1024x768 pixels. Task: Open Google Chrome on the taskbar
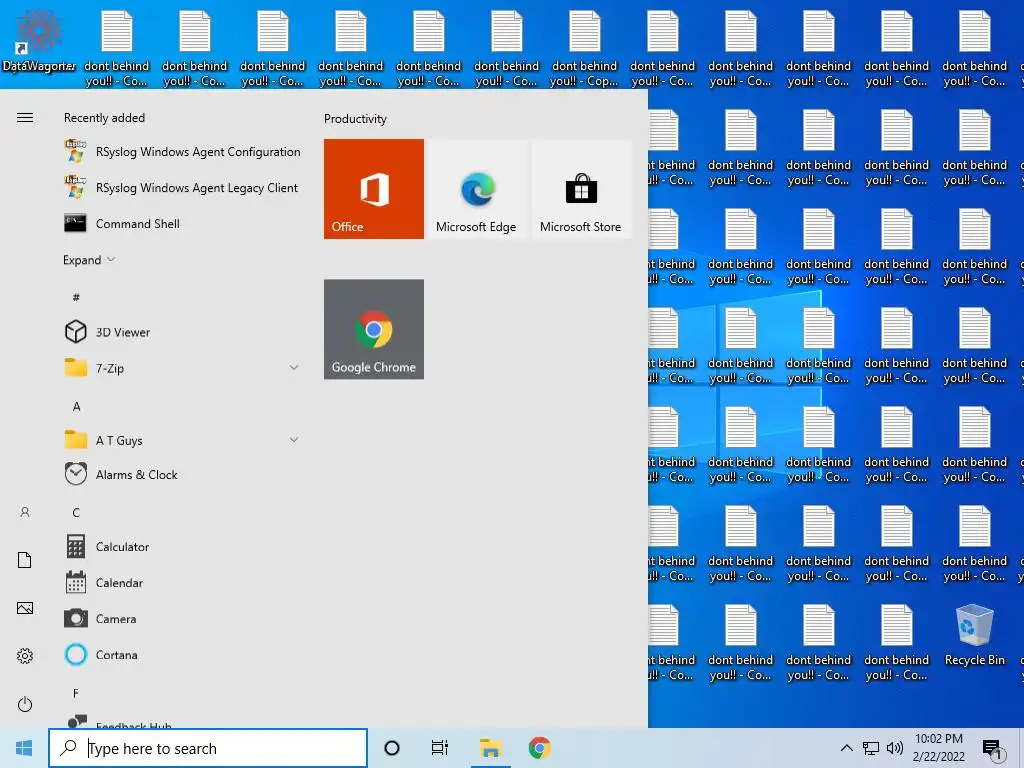(539, 748)
